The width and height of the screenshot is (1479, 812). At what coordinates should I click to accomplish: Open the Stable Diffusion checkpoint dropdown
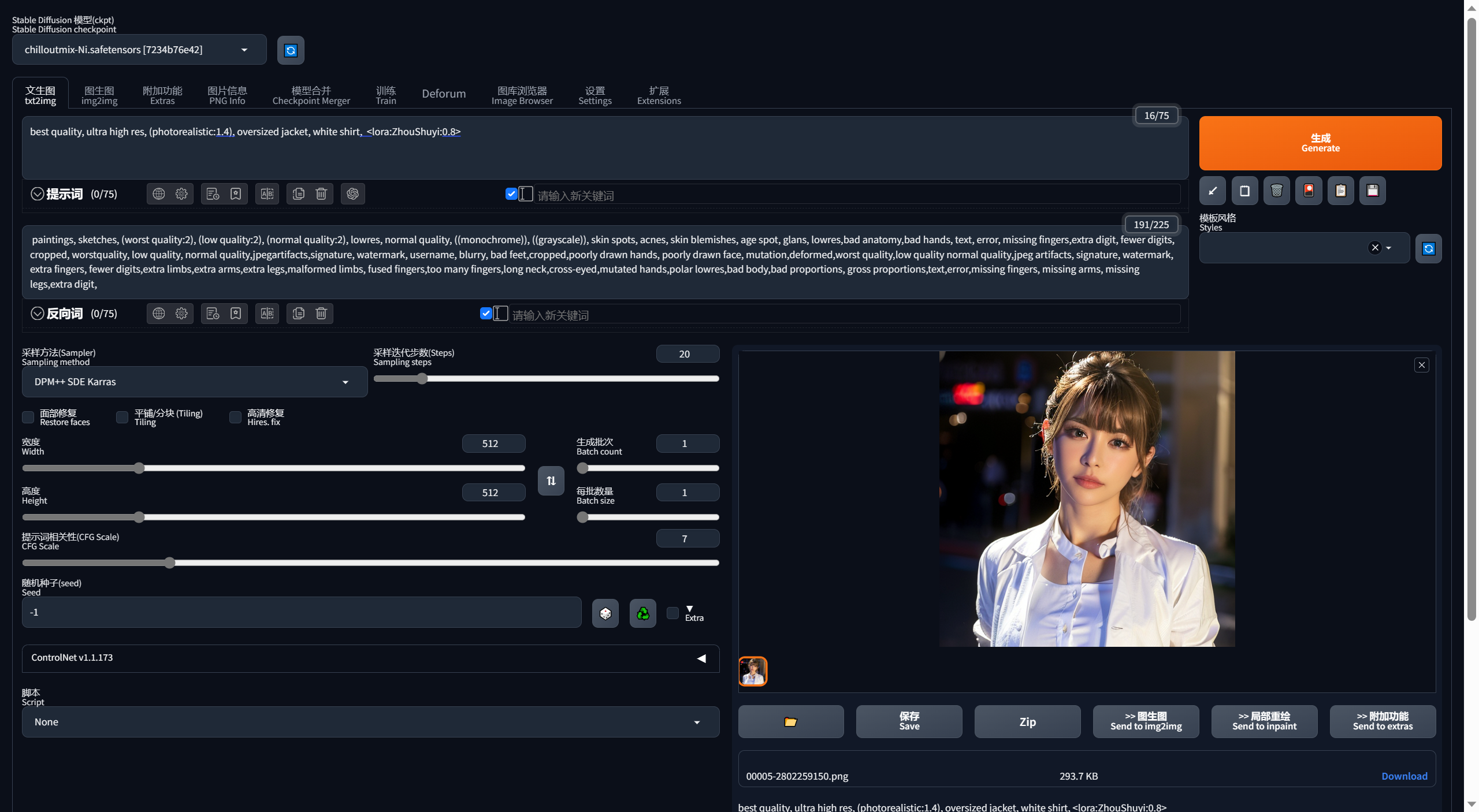139,50
